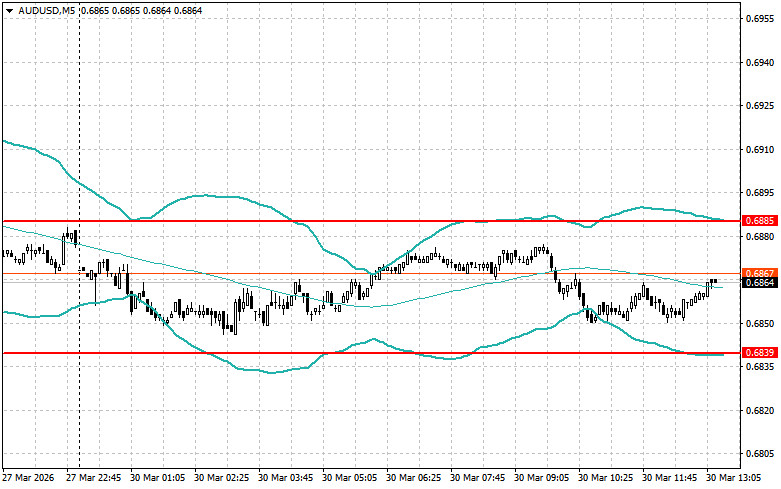
Task: Click the 0.6955 price scale value
Action: pyautogui.click(x=761, y=19)
